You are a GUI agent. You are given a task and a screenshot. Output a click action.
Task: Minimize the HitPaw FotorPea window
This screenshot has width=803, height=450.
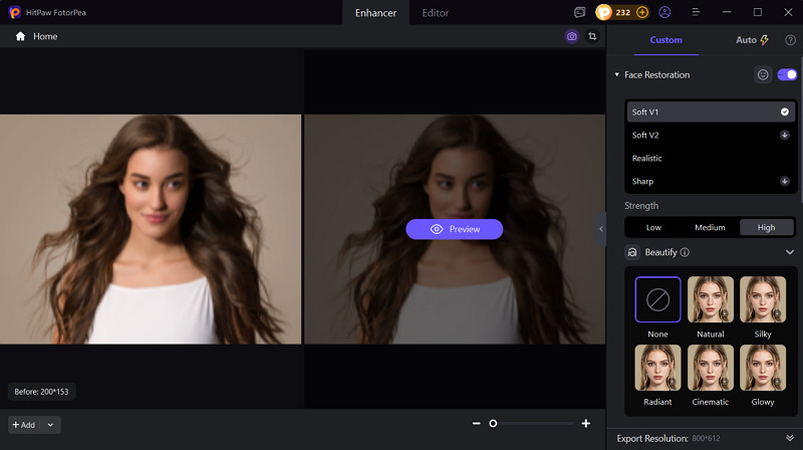(727, 12)
